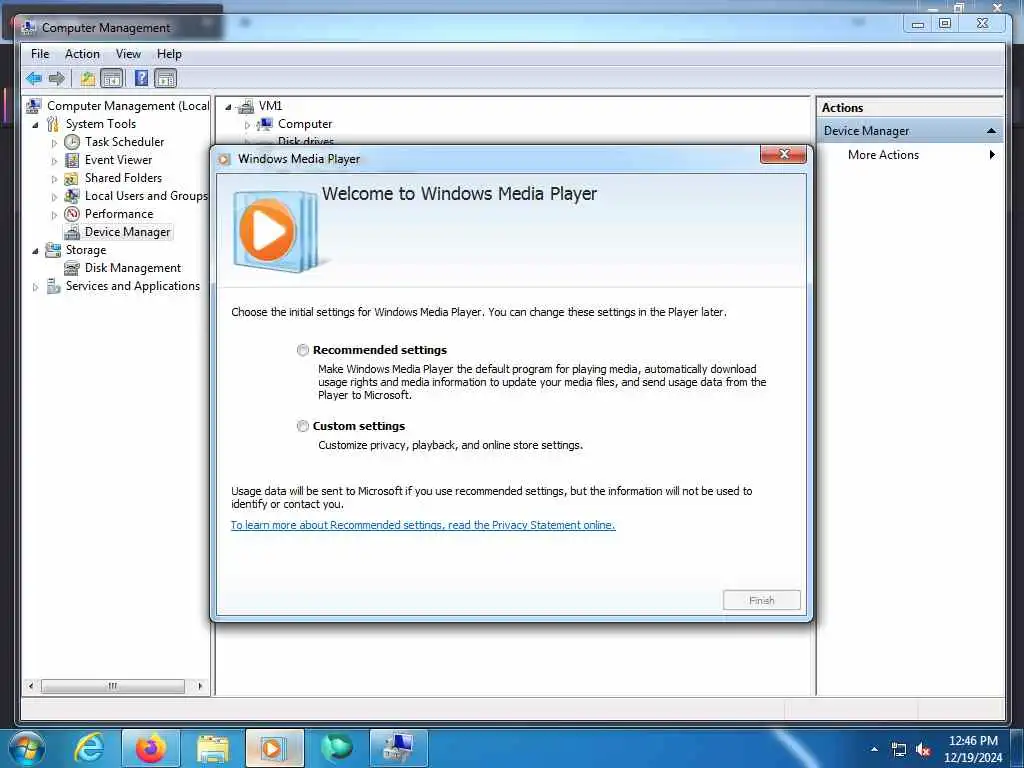Viewport: 1024px width, 768px height.
Task: Expand the Computer device category
Action: 247,125
